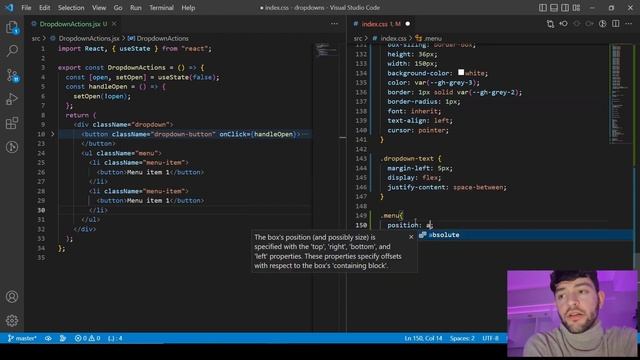Viewport: 640px width, 360px height.
Task: Open the Search view in activity bar
Action: click(12, 51)
